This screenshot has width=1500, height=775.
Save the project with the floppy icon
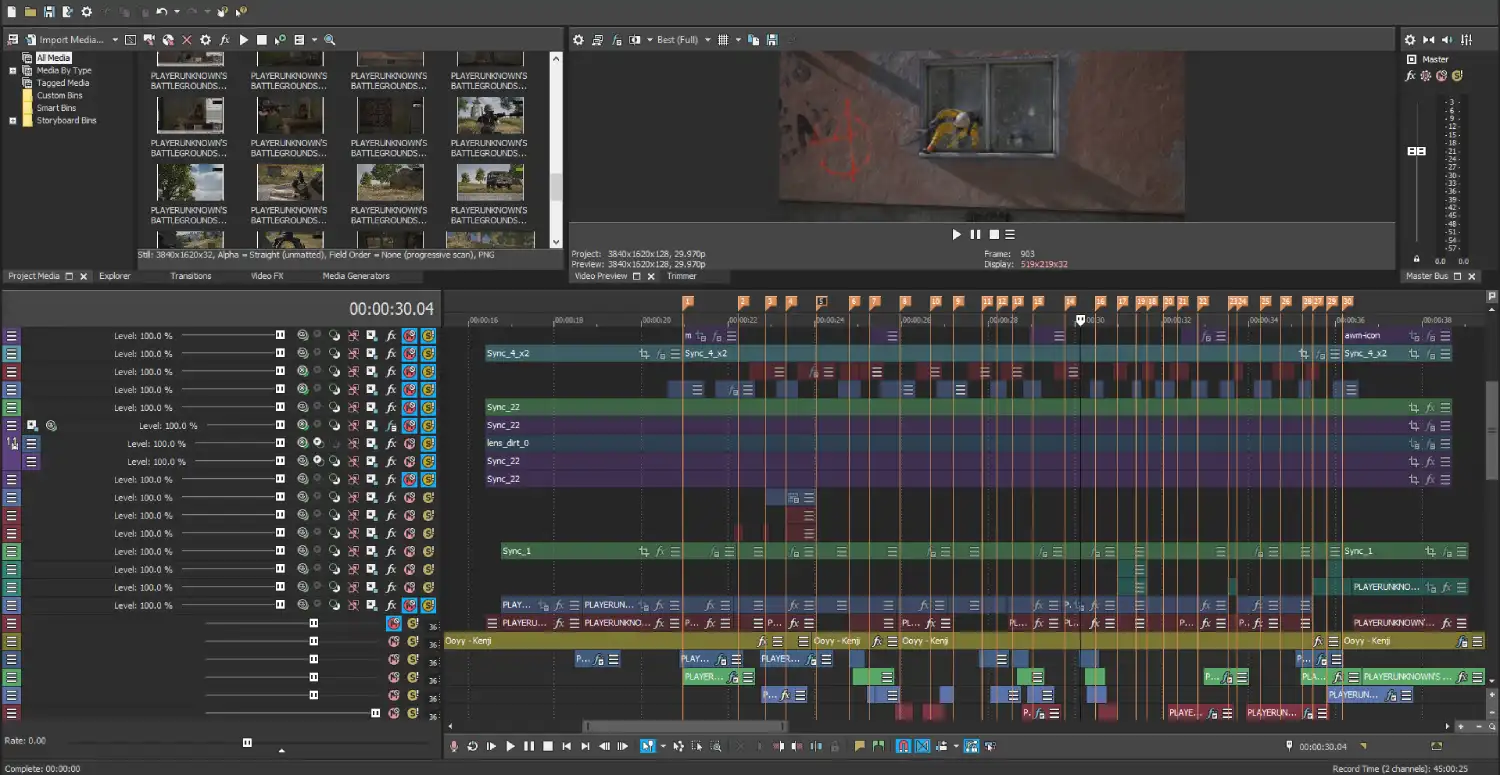(49, 12)
